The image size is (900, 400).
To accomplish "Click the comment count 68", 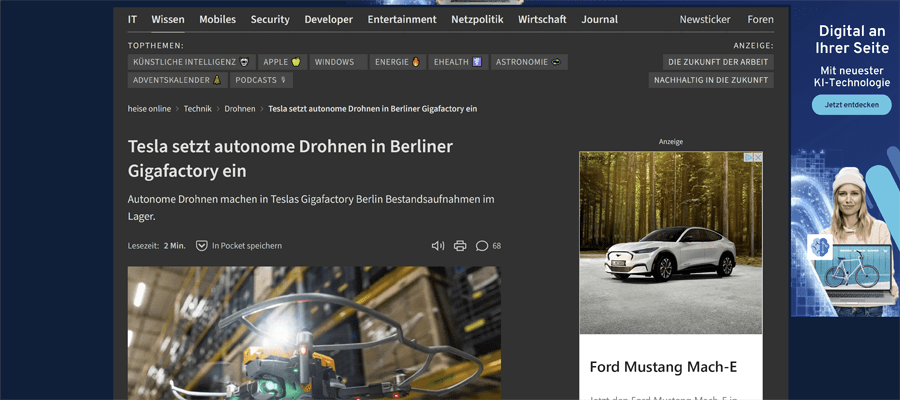I will [x=496, y=246].
